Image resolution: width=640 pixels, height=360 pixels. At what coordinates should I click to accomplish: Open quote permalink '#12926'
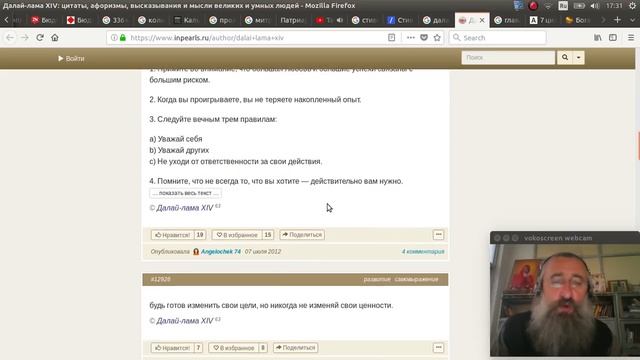point(160,279)
